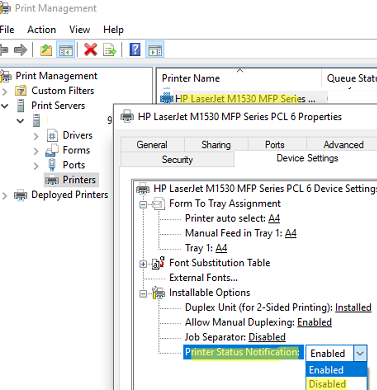Click the Enabled value for Allow Manual Duplexing
The width and height of the screenshot is (377, 390).
[314, 322]
